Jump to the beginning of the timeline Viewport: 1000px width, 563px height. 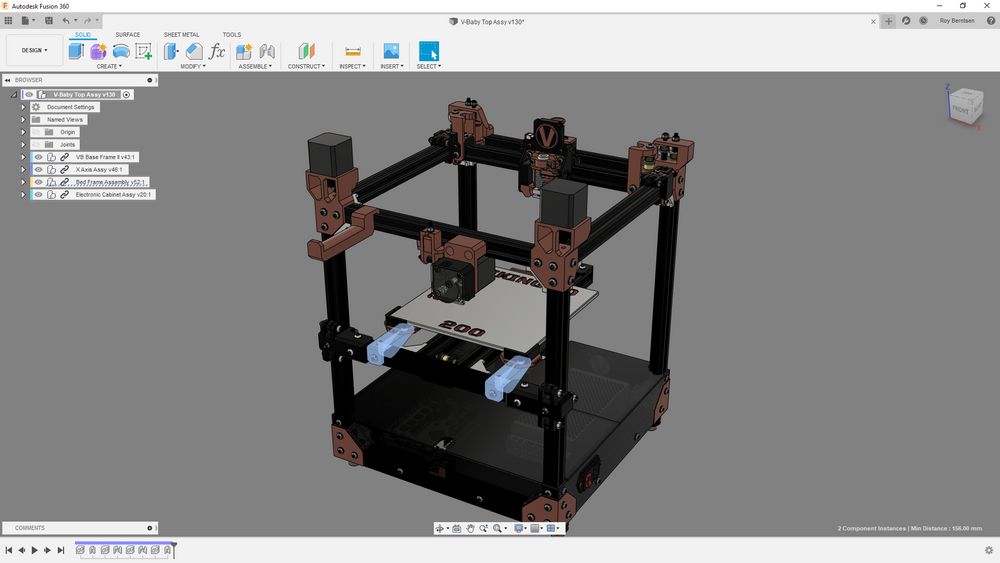[x=8, y=550]
